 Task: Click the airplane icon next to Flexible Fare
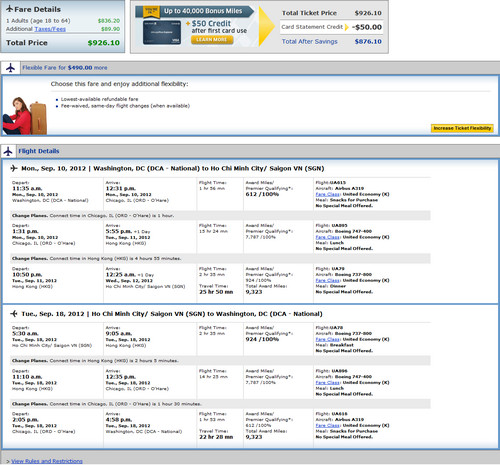point(11,68)
